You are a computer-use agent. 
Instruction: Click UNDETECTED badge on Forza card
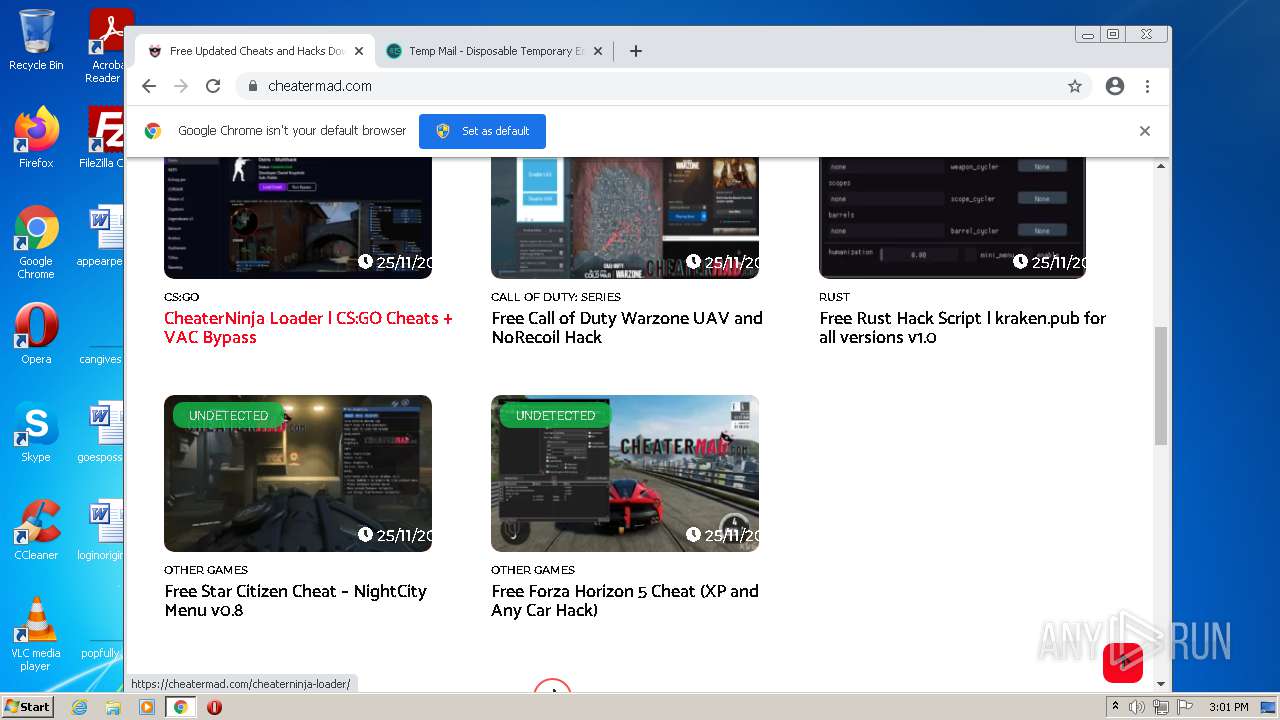pos(555,415)
